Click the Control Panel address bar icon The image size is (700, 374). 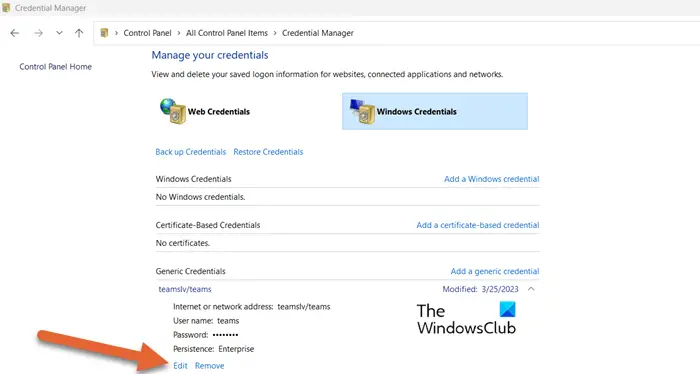click(104, 33)
